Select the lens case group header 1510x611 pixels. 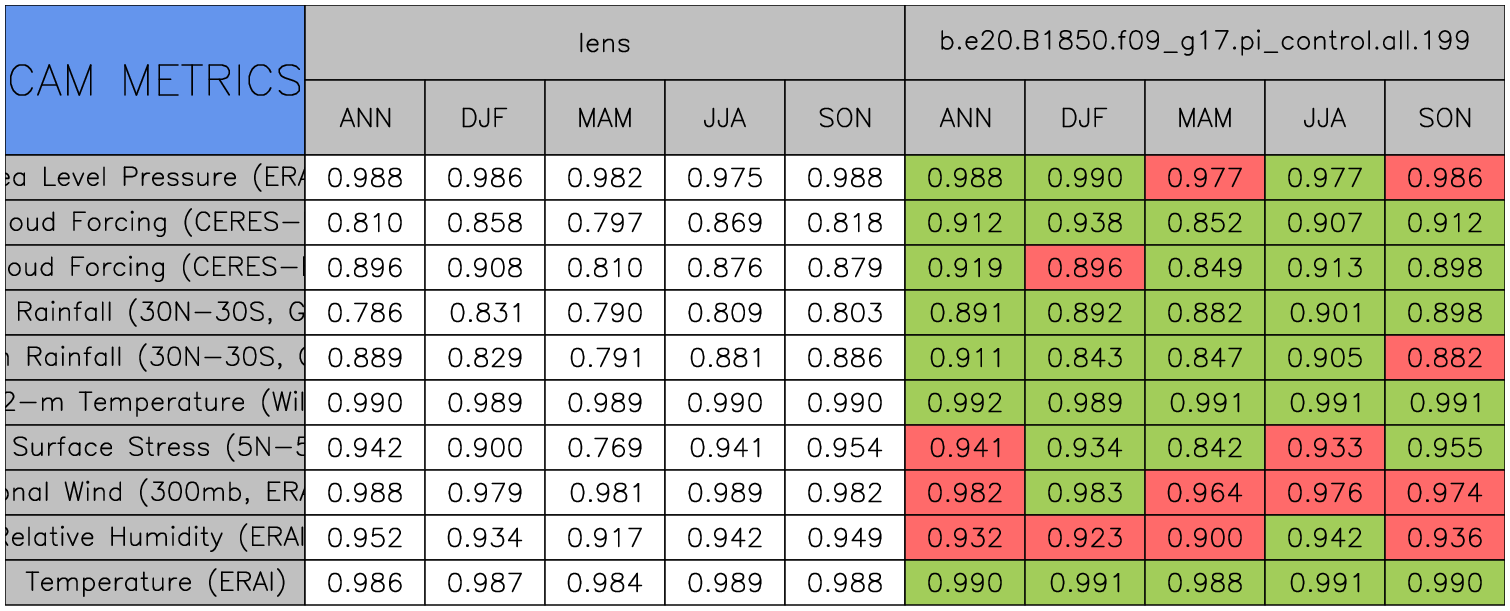click(604, 42)
